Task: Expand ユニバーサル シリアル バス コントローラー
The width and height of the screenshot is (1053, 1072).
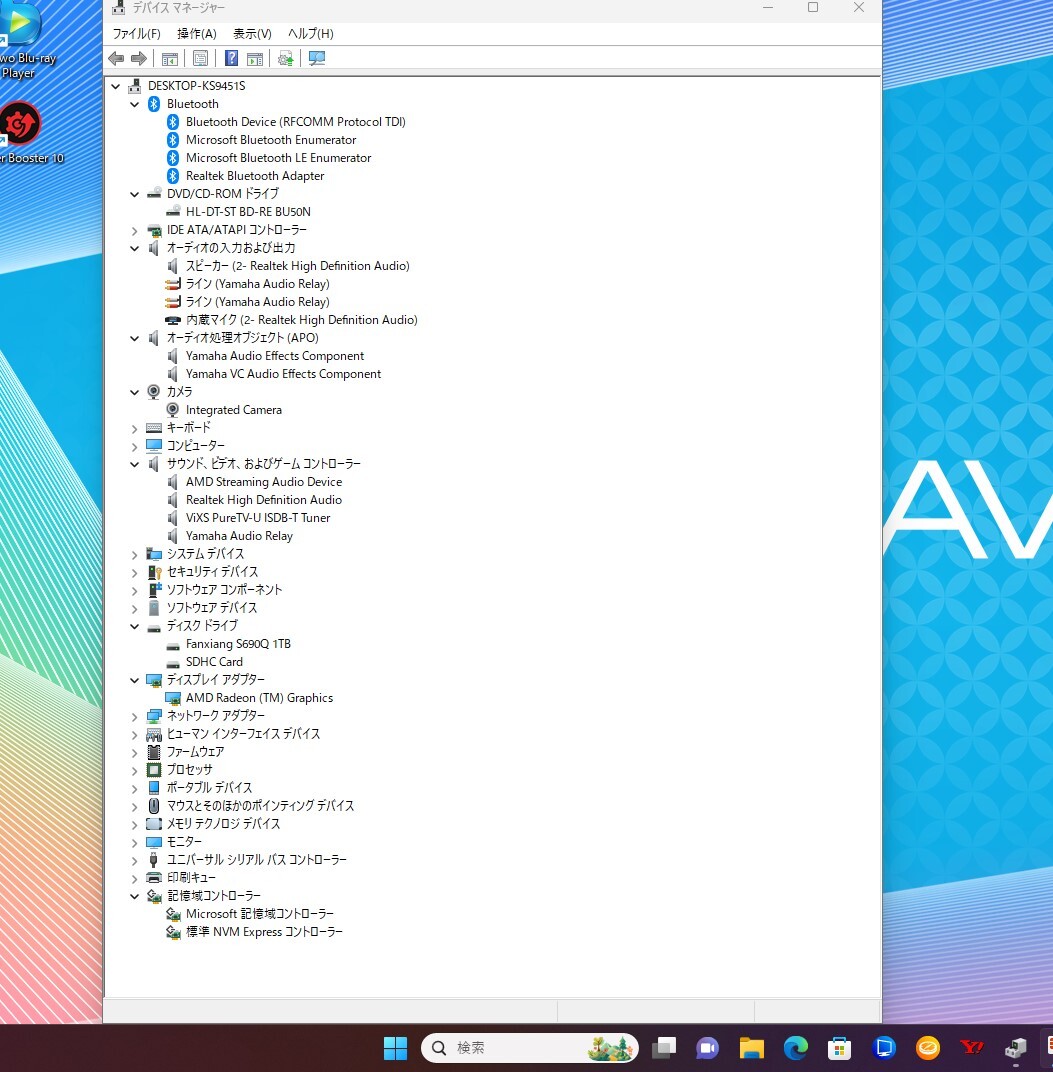Action: tap(135, 861)
